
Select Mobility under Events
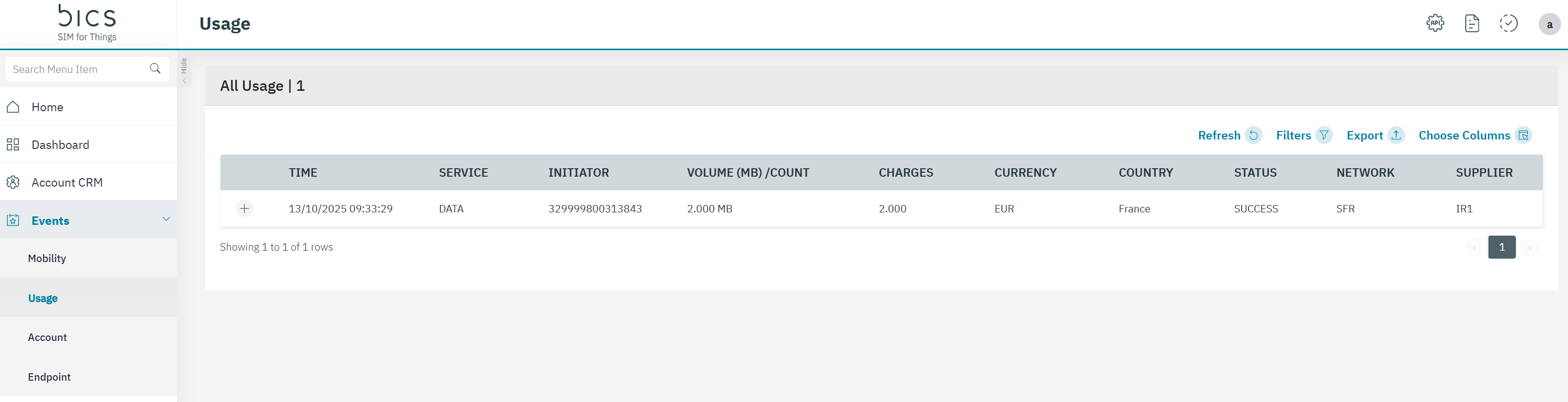click(47, 259)
